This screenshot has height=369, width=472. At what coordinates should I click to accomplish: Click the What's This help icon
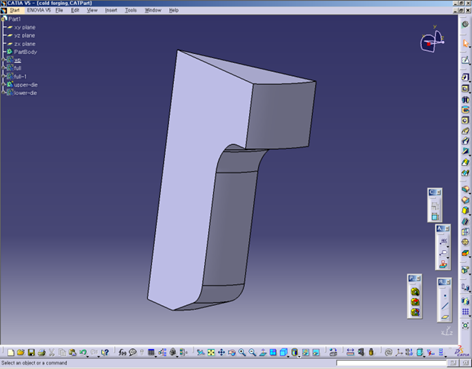tap(105, 352)
